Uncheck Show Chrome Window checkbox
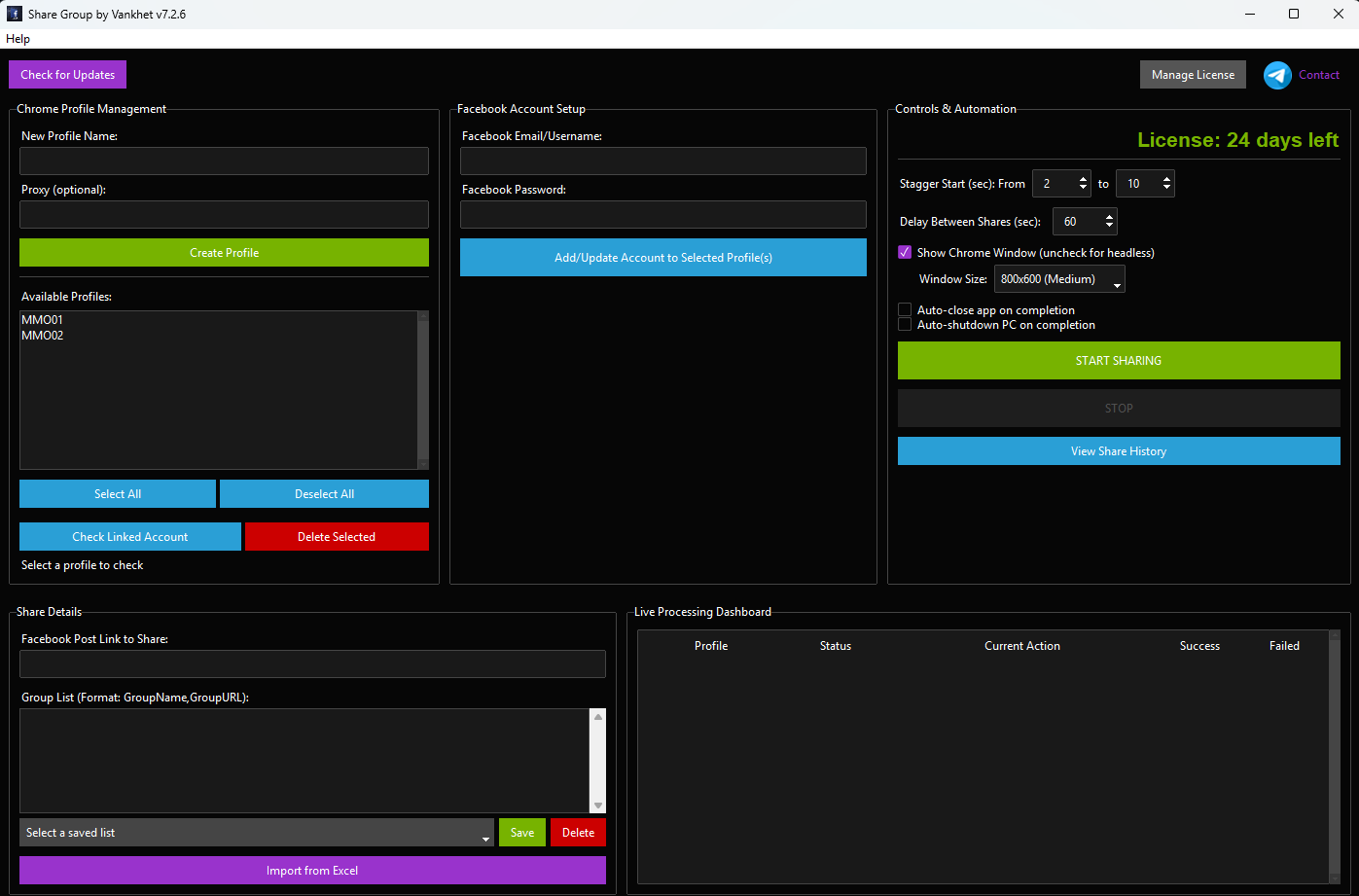Viewport: 1359px width, 896px height. point(905,253)
